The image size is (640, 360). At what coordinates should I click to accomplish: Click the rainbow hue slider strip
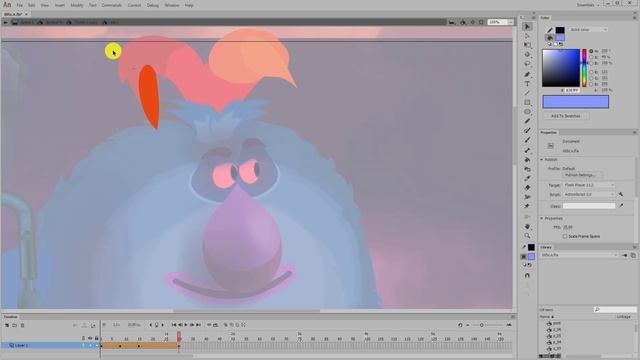pyautogui.click(x=584, y=68)
